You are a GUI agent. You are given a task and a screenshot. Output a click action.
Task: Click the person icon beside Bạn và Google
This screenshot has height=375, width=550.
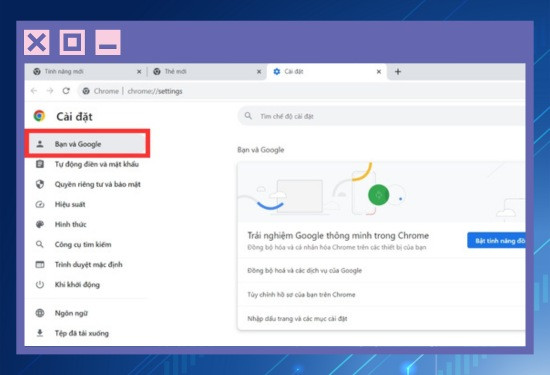(40, 144)
